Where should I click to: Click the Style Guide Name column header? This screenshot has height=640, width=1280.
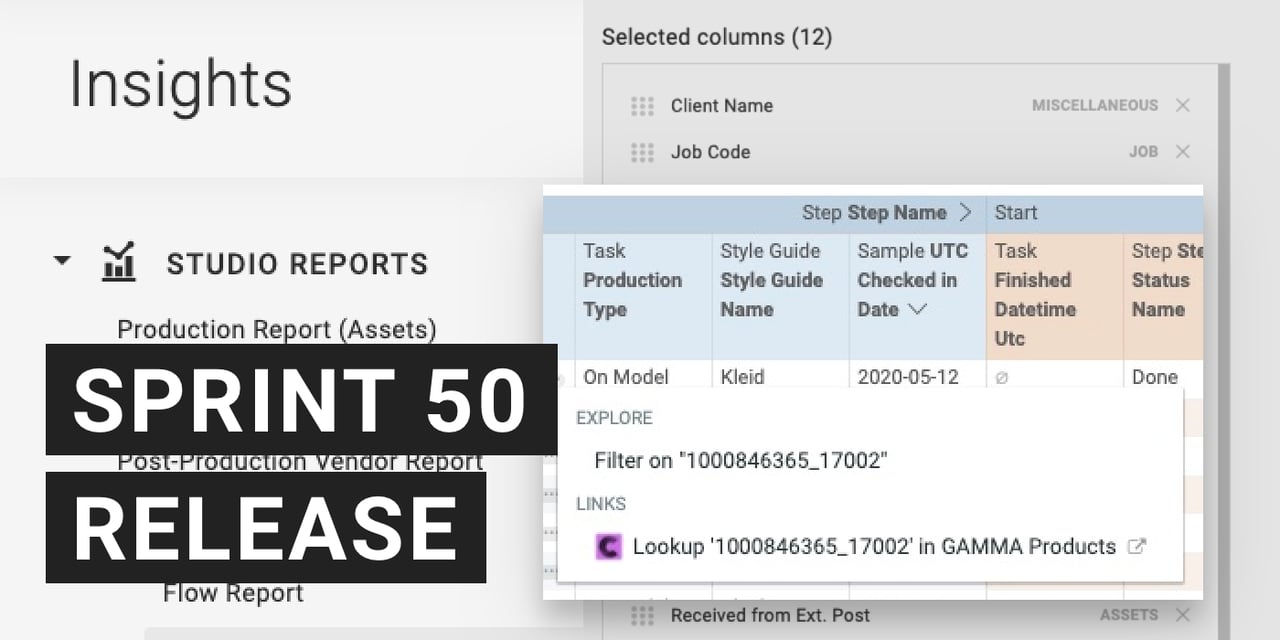[x=770, y=280]
